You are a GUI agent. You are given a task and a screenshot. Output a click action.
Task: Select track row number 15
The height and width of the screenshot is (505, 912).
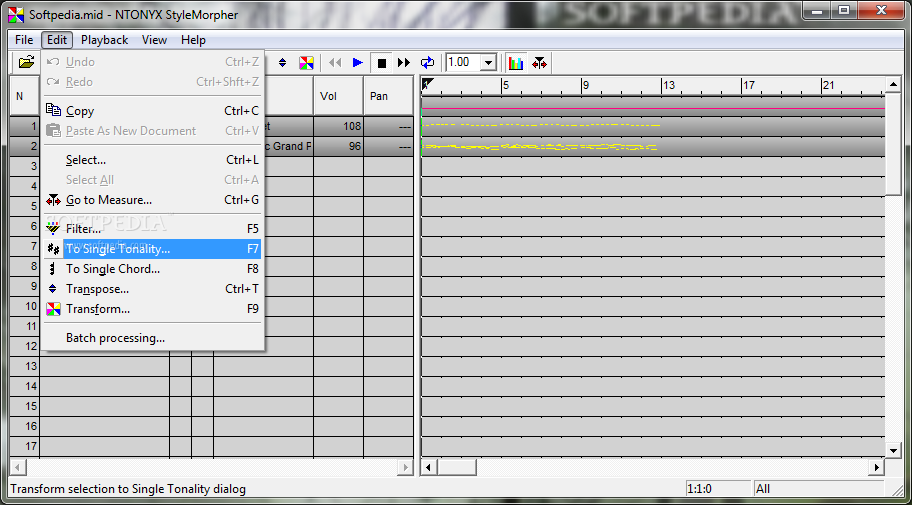click(25, 406)
